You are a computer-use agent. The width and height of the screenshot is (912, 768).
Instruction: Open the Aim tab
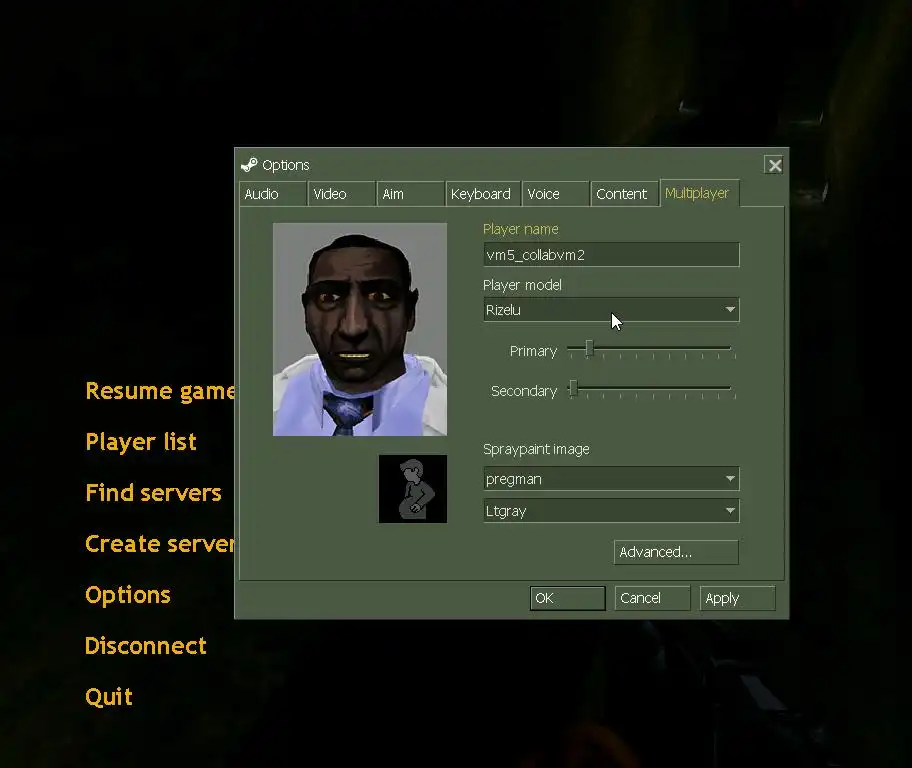pyautogui.click(x=409, y=194)
